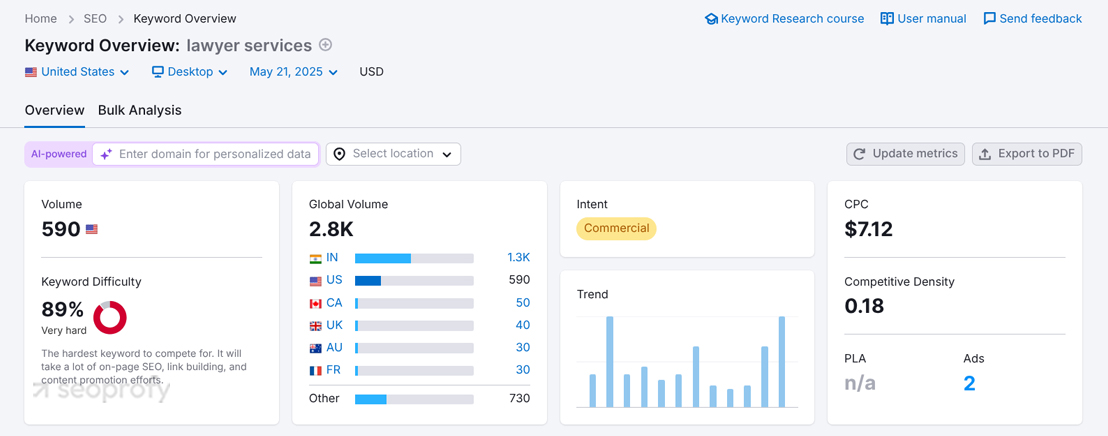This screenshot has width=1108, height=436.
Task: Click the AI-powered badge
Action: click(59, 154)
